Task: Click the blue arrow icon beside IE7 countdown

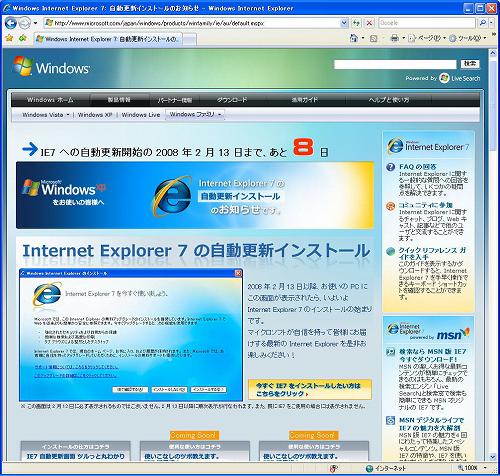Action: (30, 149)
